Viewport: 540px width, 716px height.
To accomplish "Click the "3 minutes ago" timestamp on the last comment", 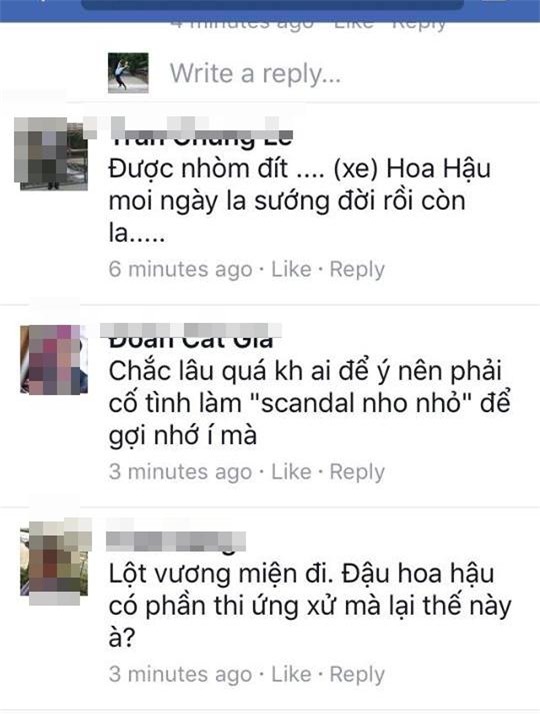I will pyautogui.click(x=180, y=674).
